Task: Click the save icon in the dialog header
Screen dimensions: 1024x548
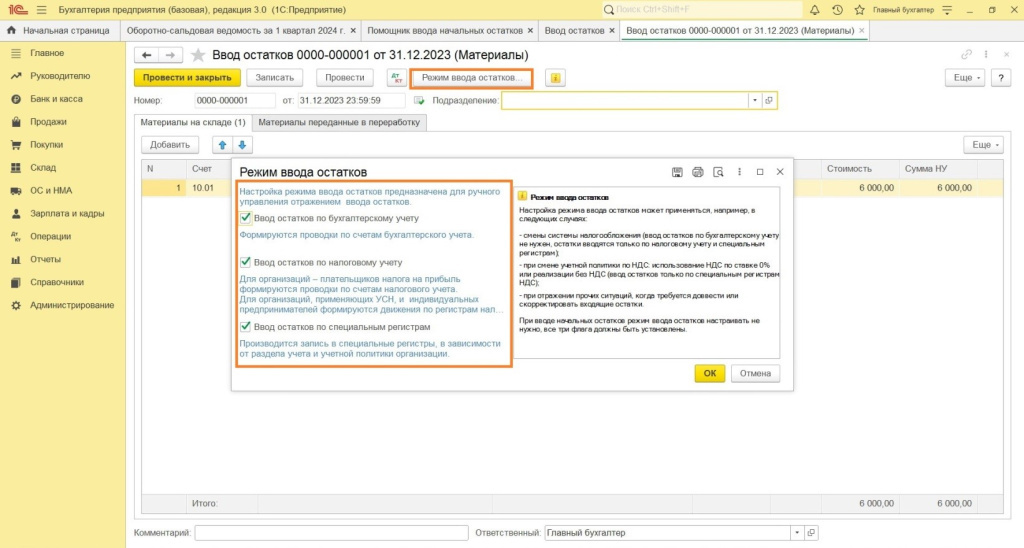Action: coord(677,172)
